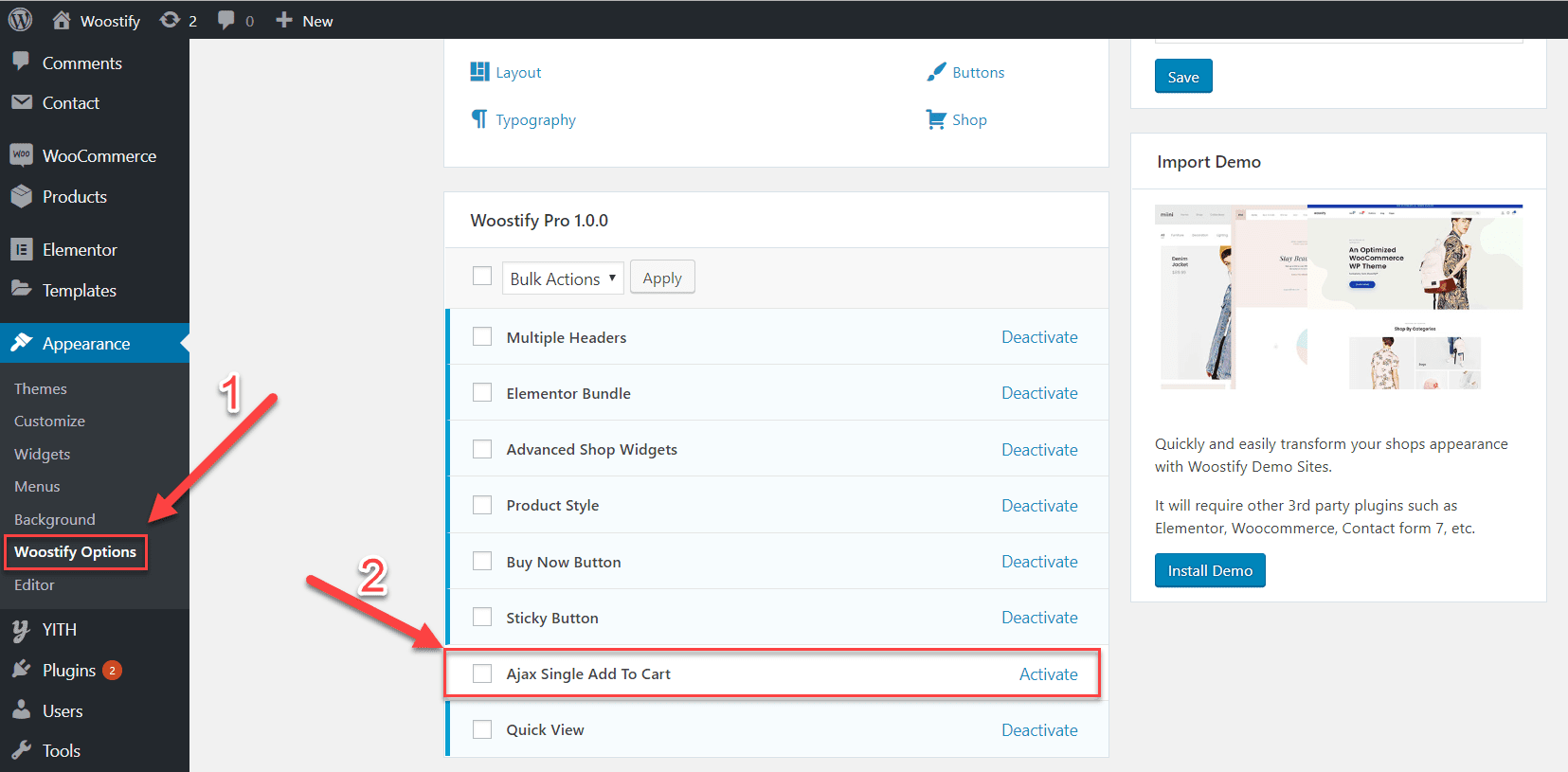The width and height of the screenshot is (1568, 772).
Task: Click the plus New icon
Action: coord(283,20)
